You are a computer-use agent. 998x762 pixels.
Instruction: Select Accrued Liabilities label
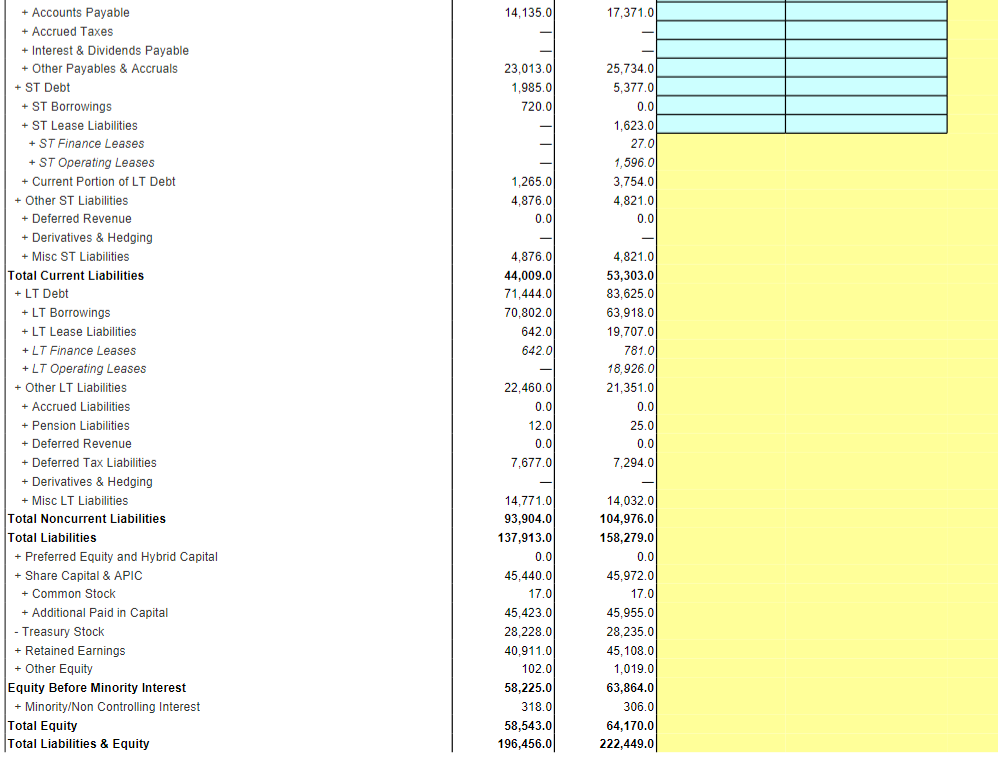[80, 407]
